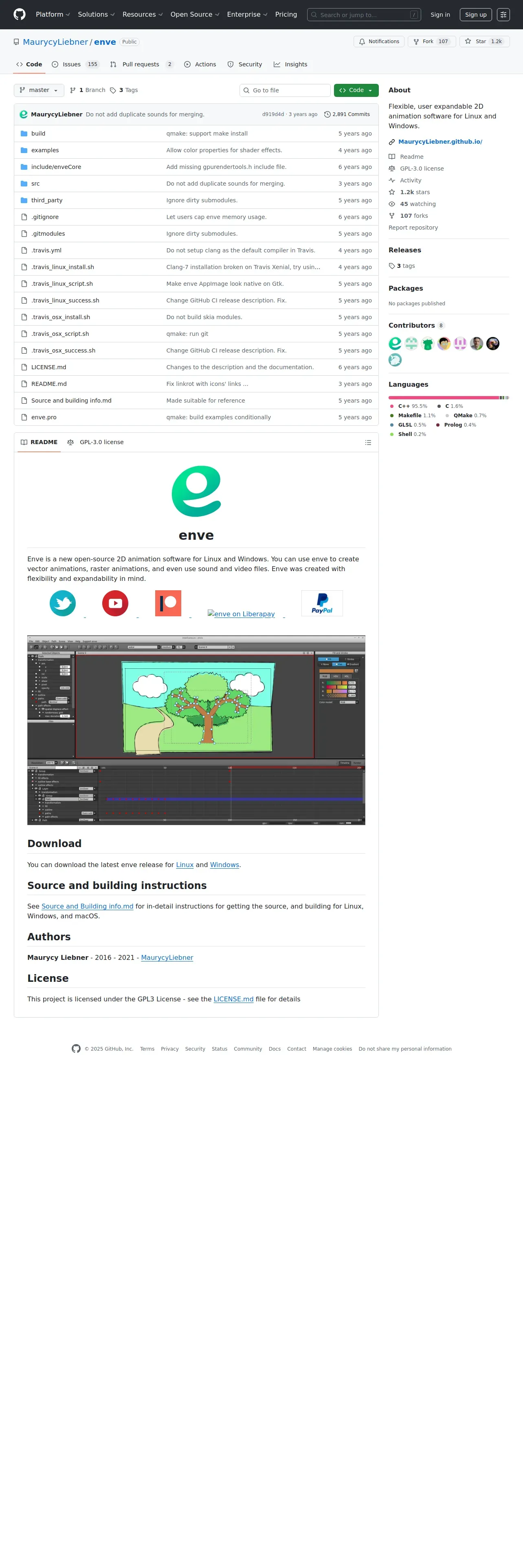Screen dimensions: 523x1568
Task: Select the GPL-3.0 license tab in README panel
Action: click(96, 442)
